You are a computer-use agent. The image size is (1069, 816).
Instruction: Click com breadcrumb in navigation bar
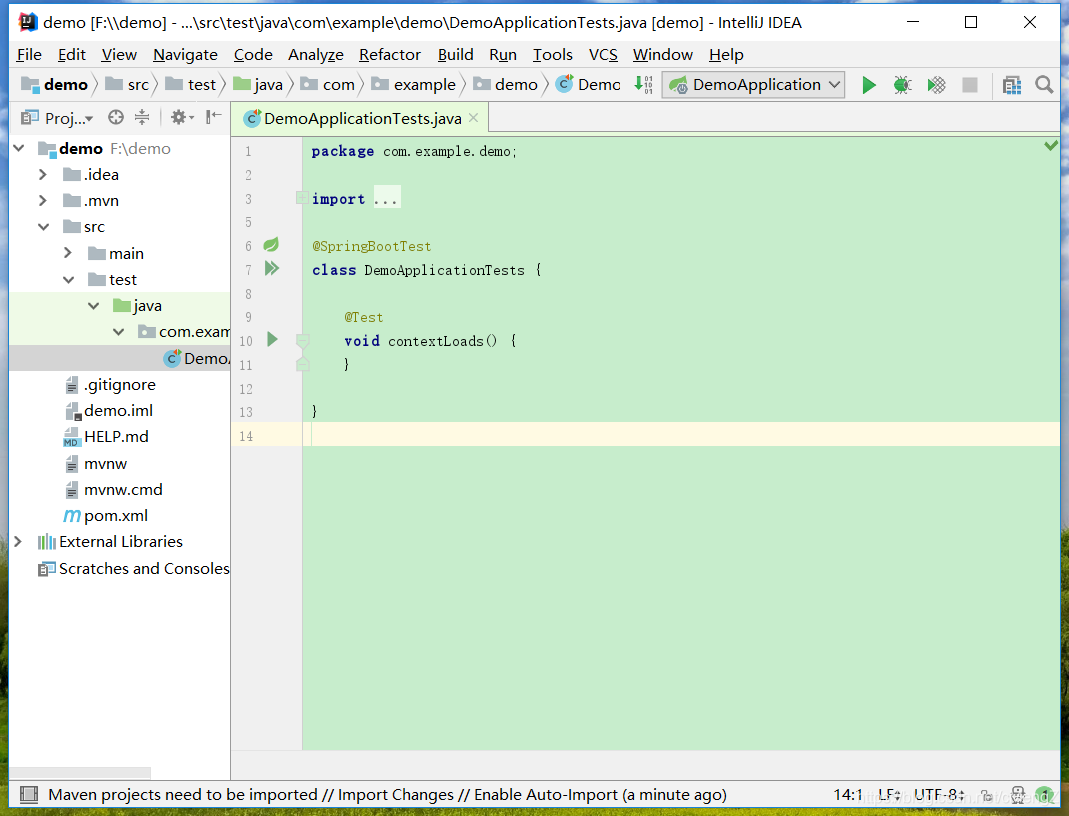coord(328,85)
